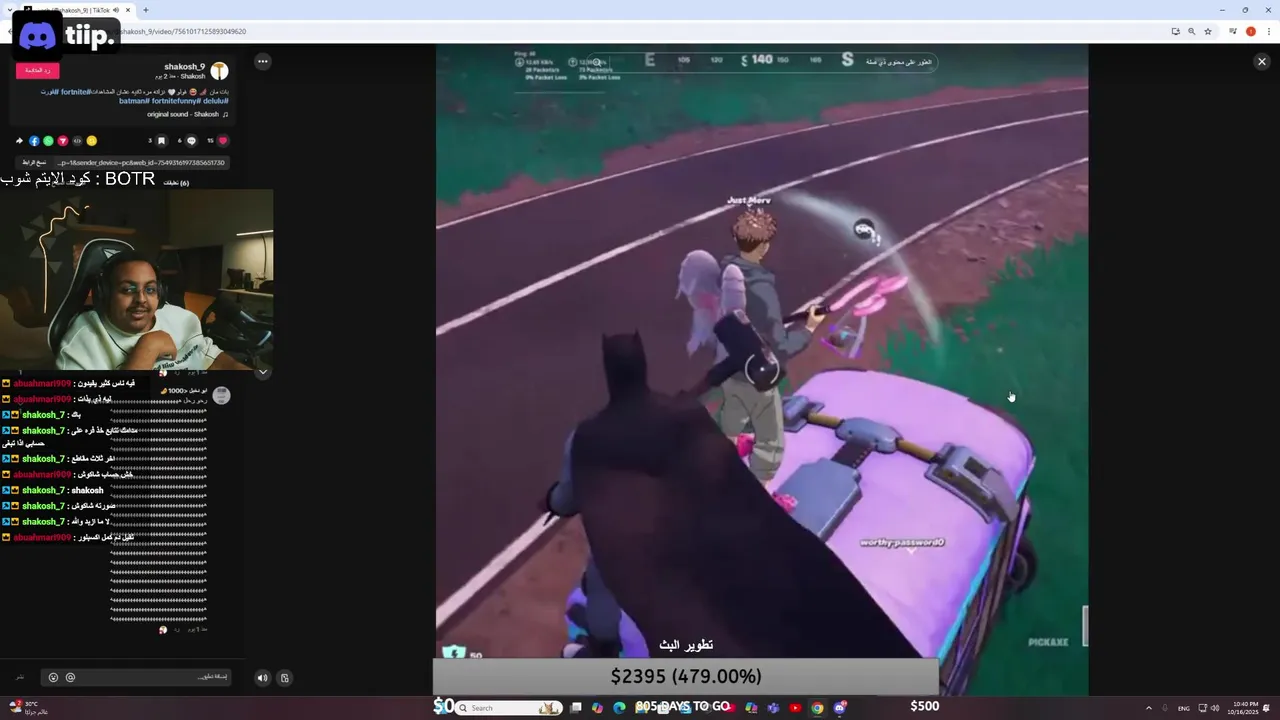This screenshot has width=1280, height=720.
Task: Mute the video with speaker icon
Action: click(262, 678)
